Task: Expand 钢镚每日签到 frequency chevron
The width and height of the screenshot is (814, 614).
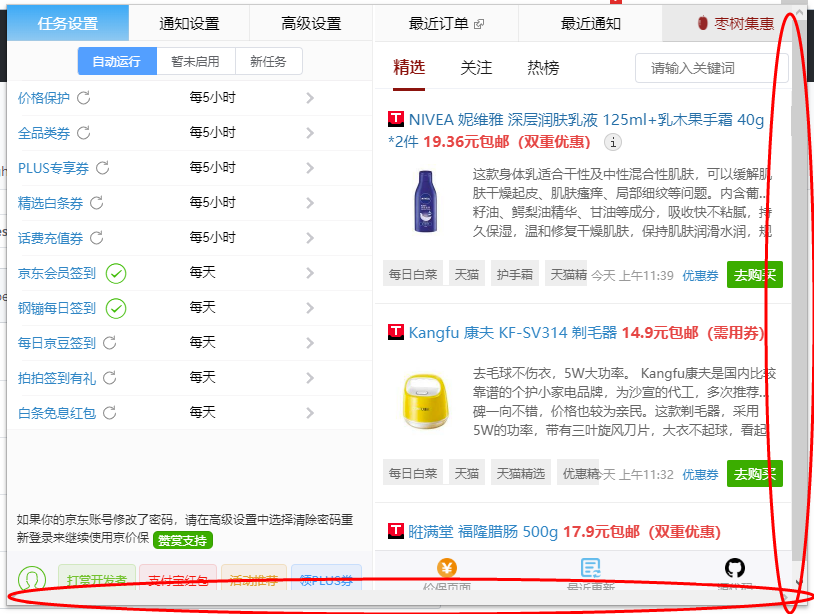Action: coord(310,308)
